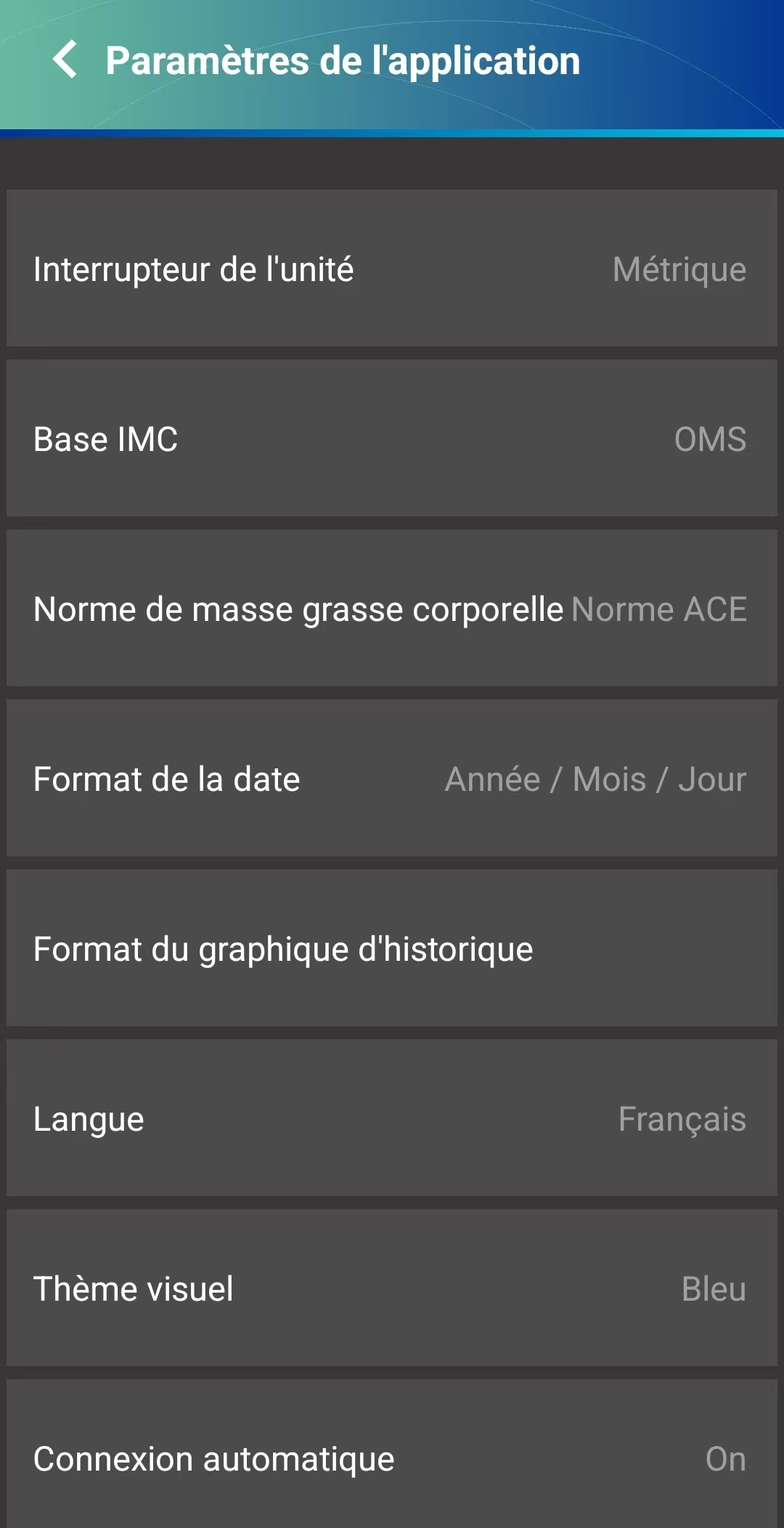
Task: Toggle the automatic login 'On' value
Action: pos(725,1459)
